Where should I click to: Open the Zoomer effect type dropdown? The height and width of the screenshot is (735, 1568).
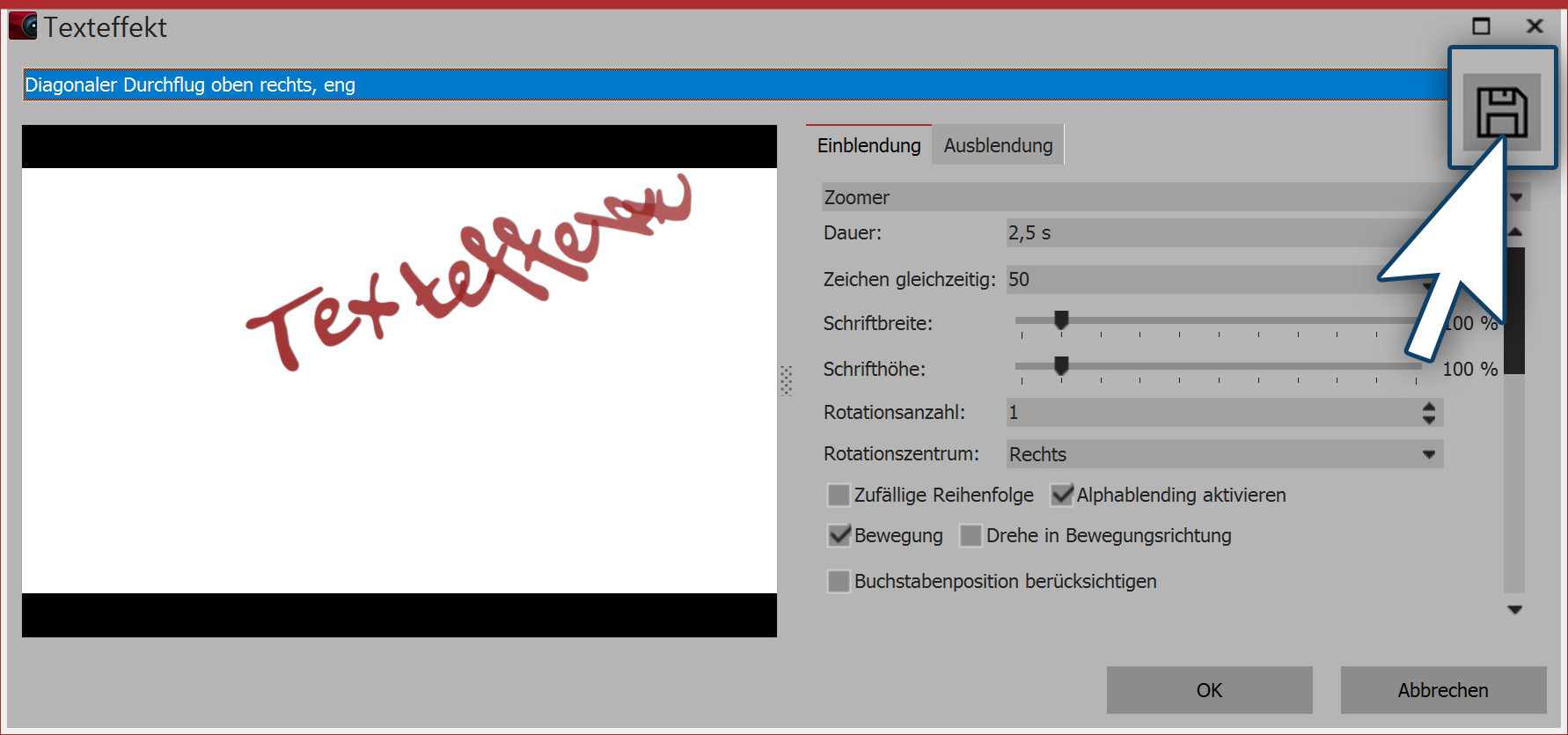(x=1176, y=197)
